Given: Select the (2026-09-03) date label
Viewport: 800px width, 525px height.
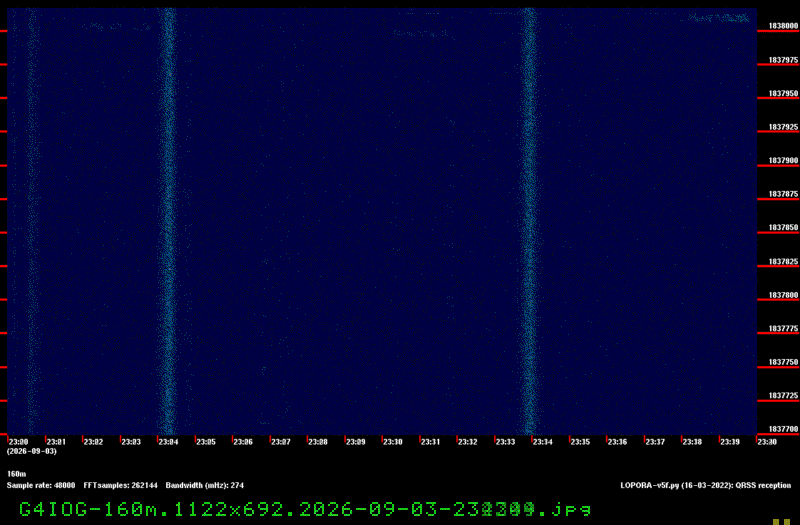Looking at the screenshot, I should (x=32, y=451).
